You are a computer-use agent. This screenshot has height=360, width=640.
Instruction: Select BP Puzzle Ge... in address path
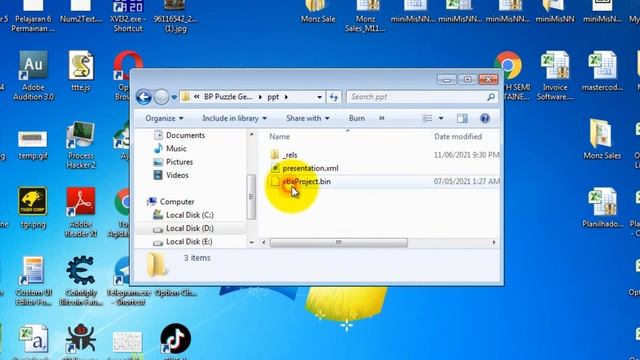tap(228, 97)
